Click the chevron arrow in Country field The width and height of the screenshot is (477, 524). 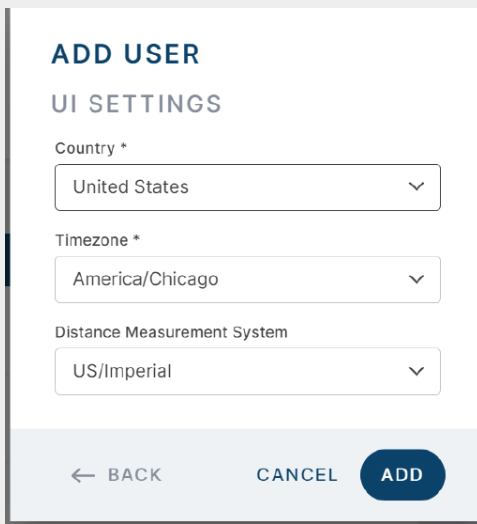click(416, 186)
